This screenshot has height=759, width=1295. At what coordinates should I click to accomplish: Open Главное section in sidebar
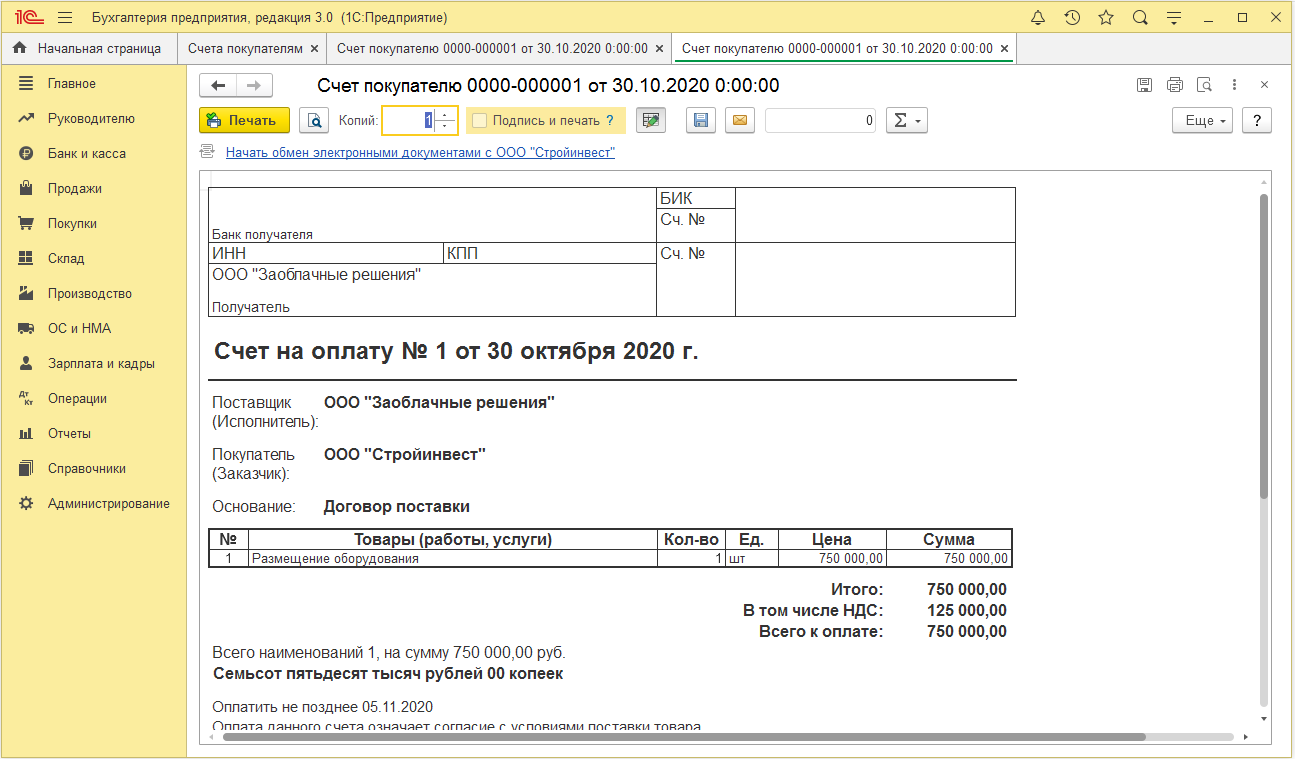pos(92,84)
